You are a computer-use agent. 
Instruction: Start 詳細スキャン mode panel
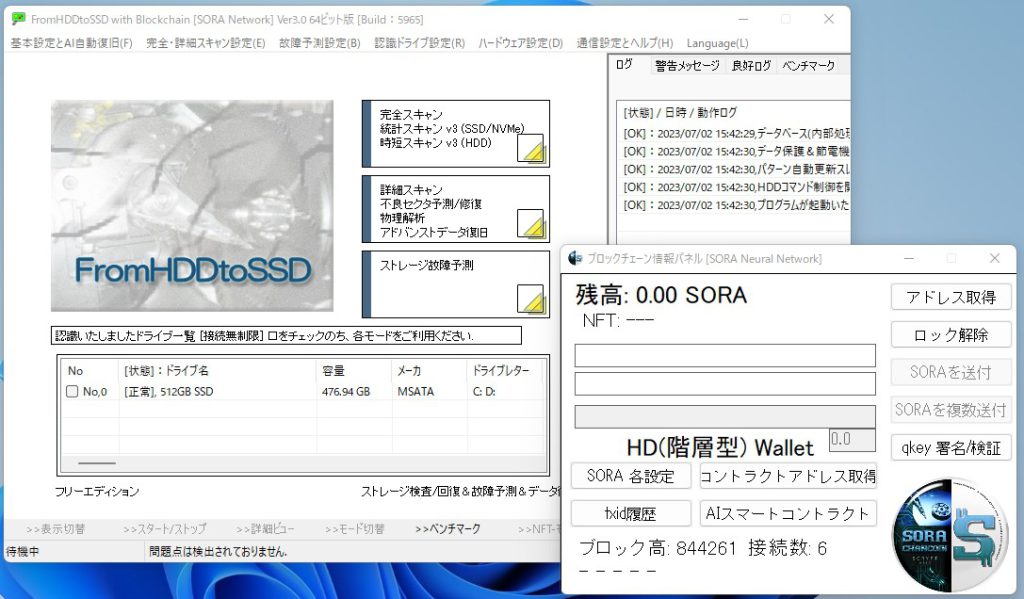click(x=456, y=209)
